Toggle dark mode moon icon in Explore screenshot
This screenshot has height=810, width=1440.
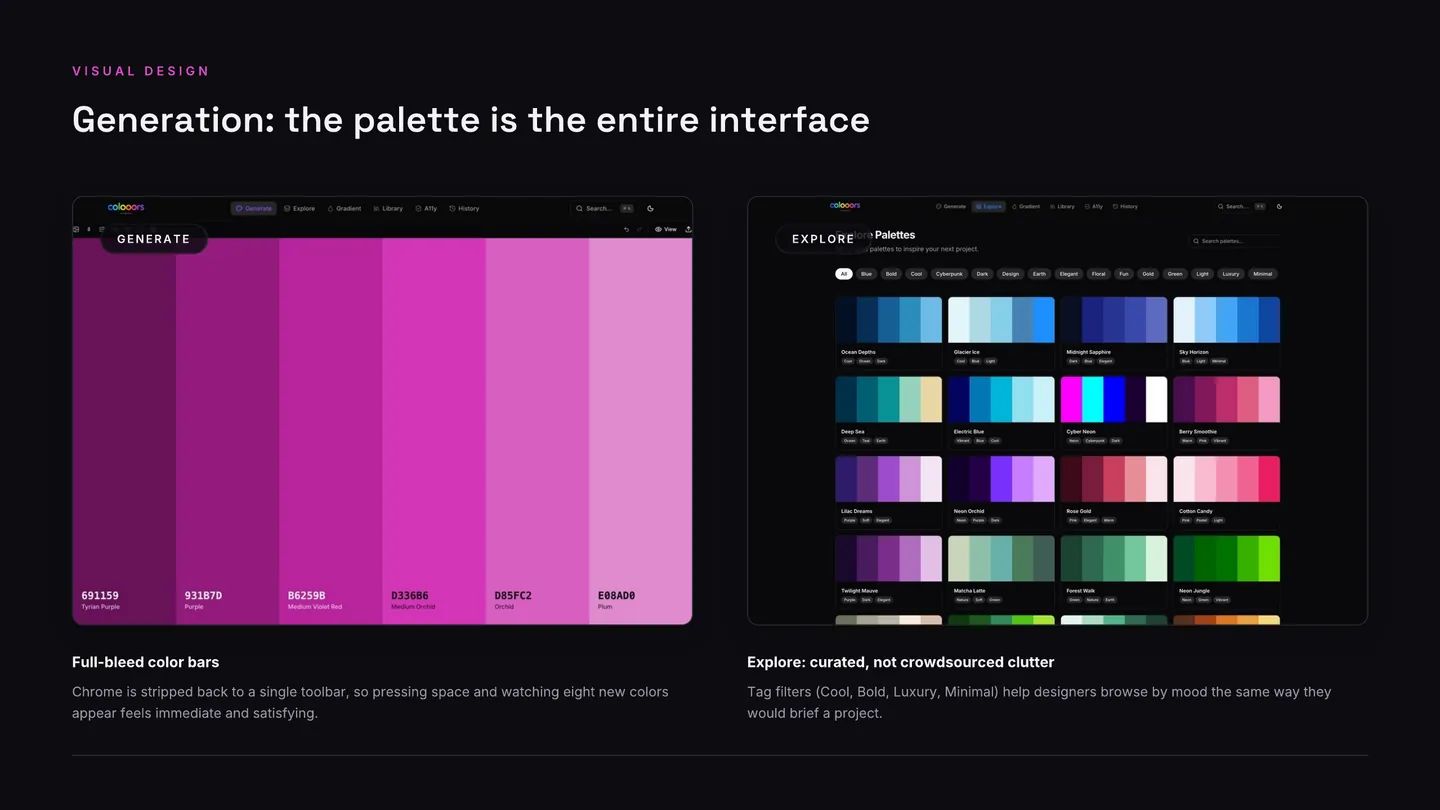point(1279,207)
